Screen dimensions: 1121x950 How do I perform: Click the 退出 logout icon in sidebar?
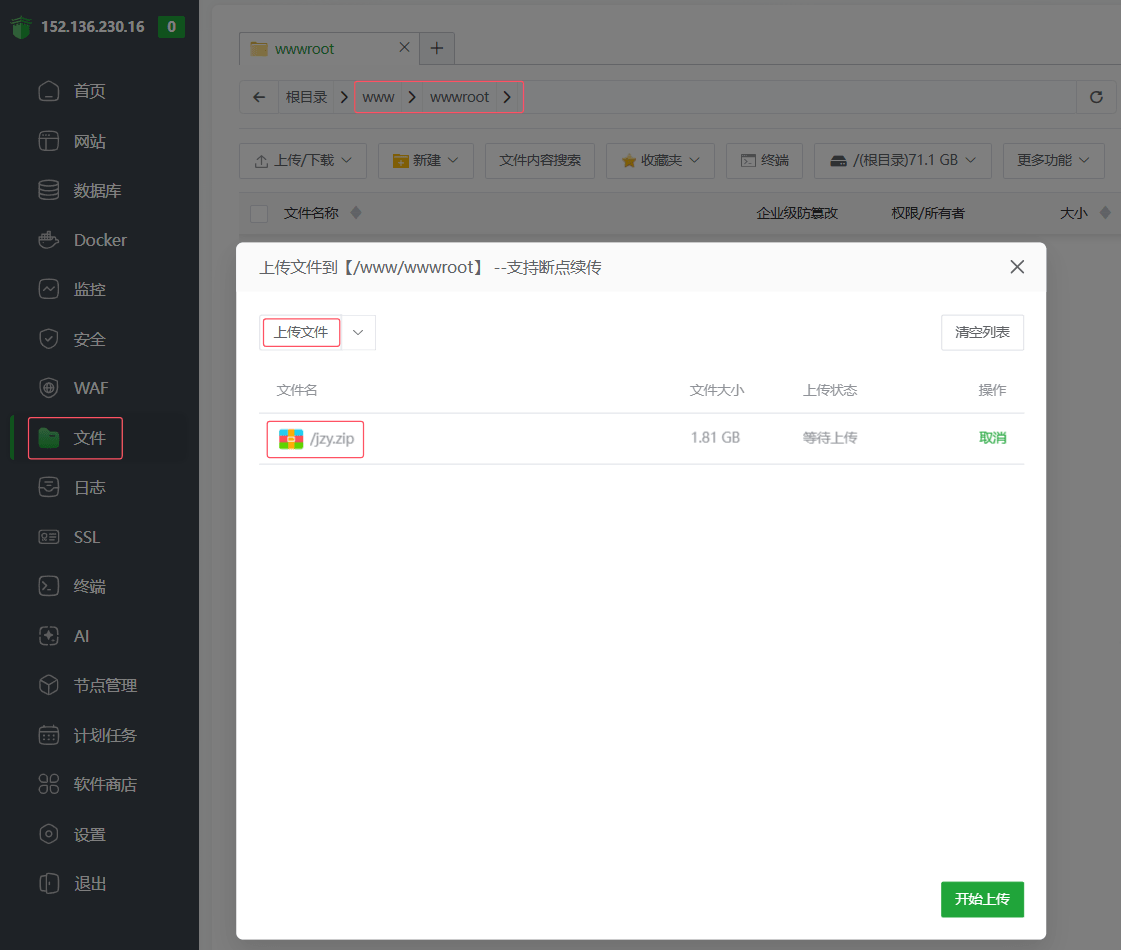tap(49, 884)
